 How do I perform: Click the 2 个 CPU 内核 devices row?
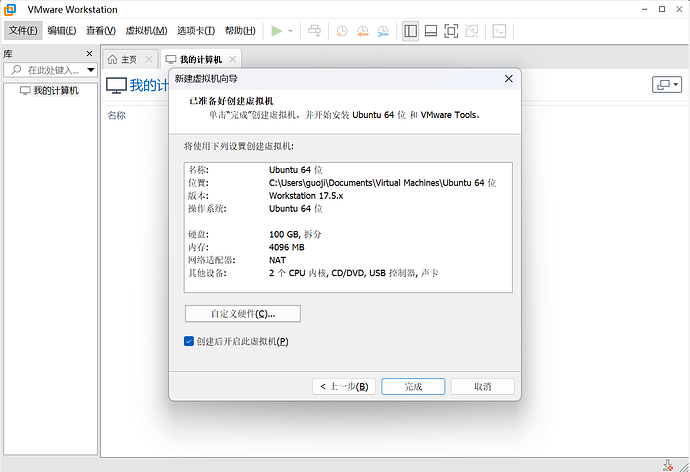353,273
